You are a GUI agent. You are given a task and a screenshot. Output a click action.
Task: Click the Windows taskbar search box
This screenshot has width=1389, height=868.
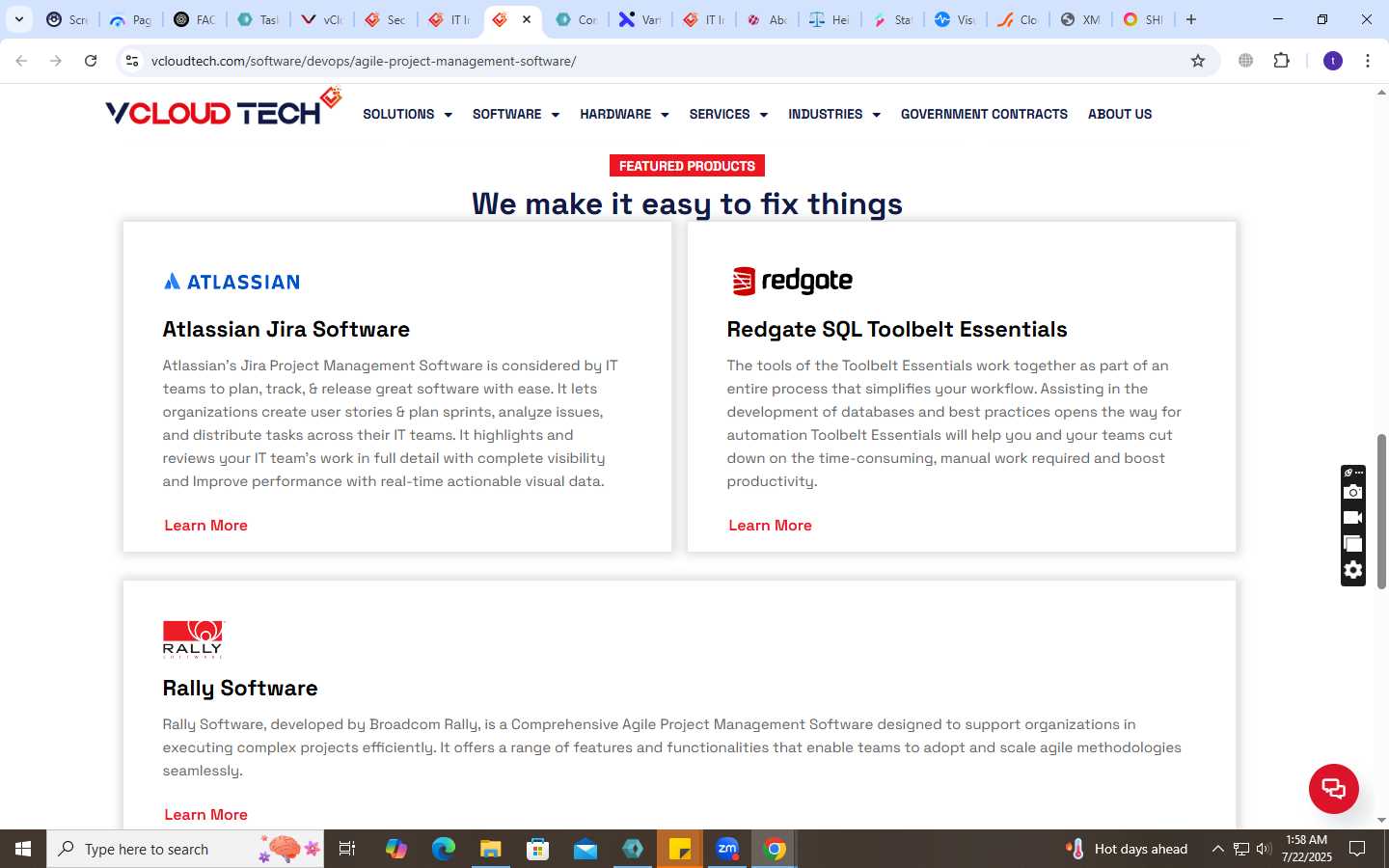tap(185, 849)
